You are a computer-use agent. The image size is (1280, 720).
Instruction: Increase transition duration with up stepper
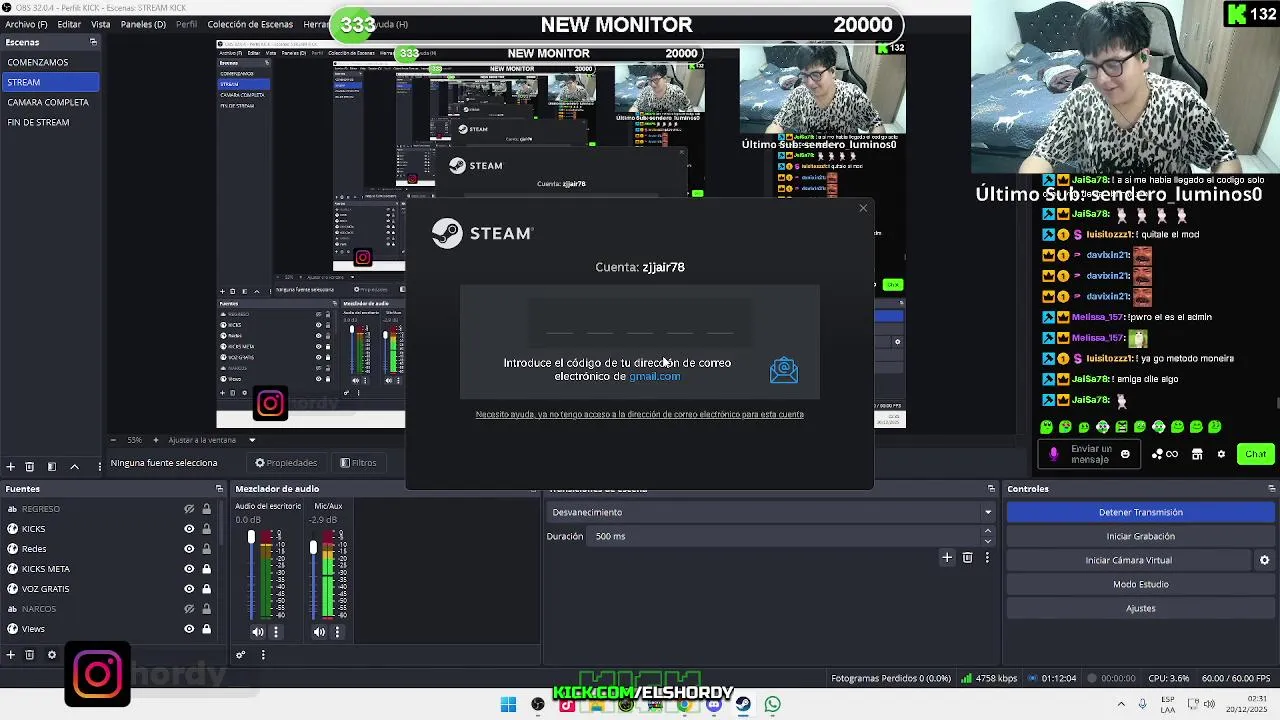click(988, 532)
